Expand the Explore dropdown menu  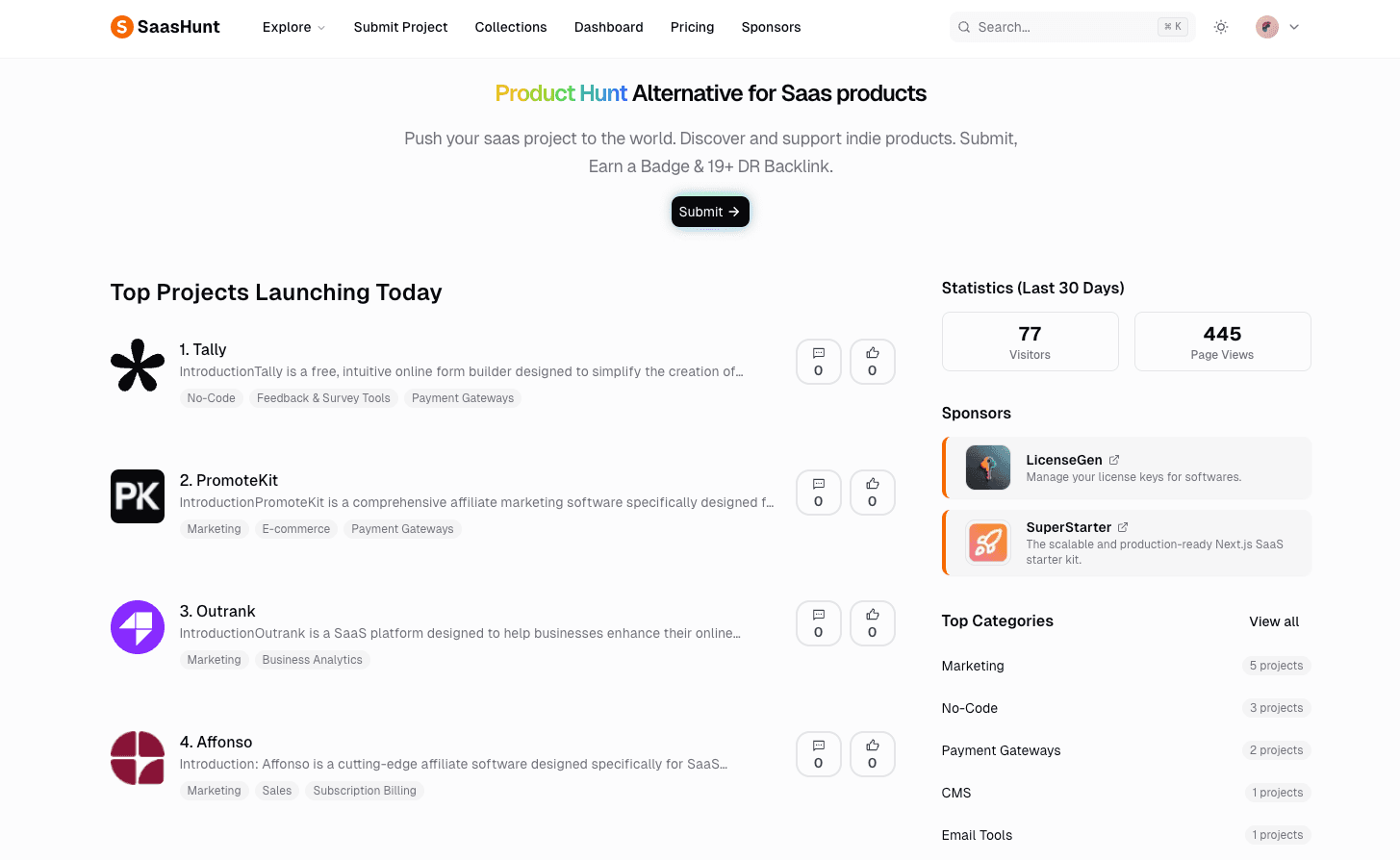tap(293, 27)
